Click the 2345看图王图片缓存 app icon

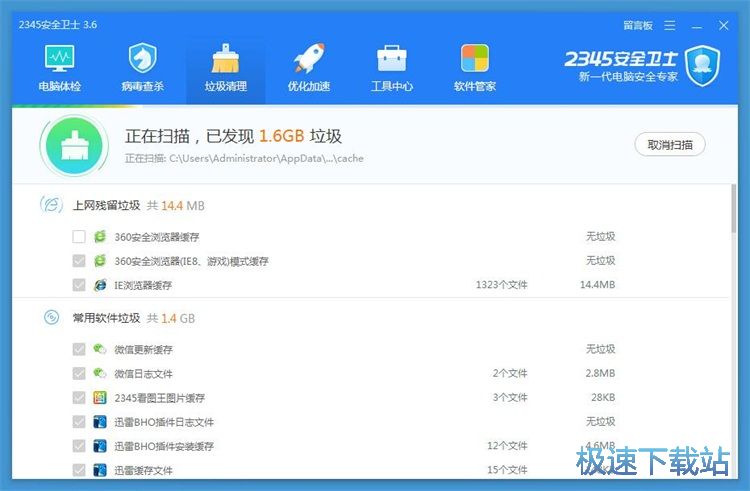tap(99, 397)
